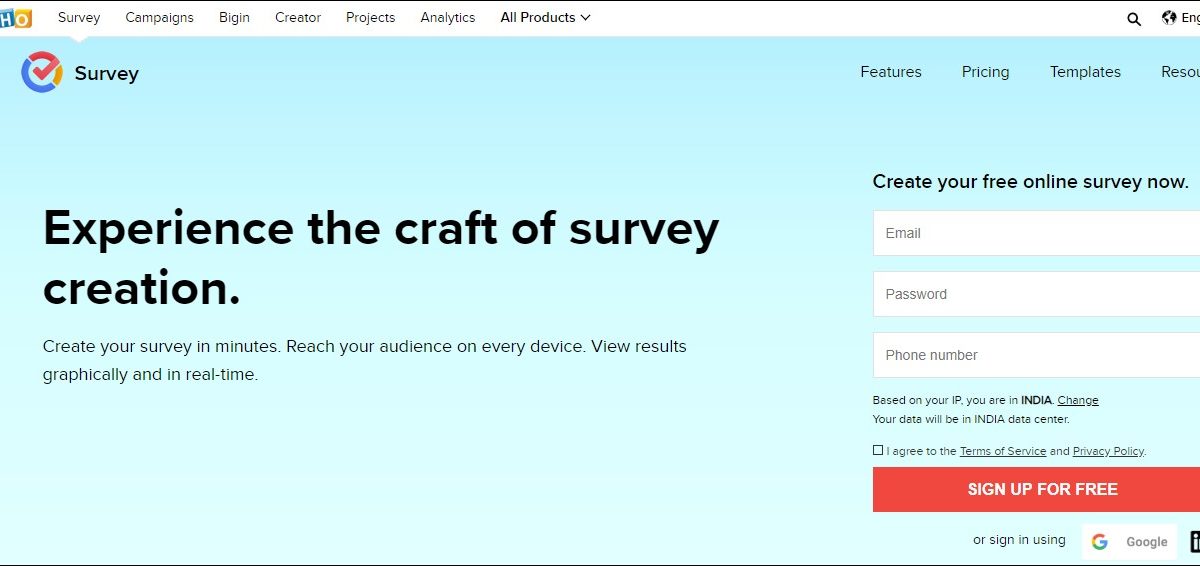Open the search magnifier icon
The height and width of the screenshot is (566, 1200).
[x=1134, y=18]
